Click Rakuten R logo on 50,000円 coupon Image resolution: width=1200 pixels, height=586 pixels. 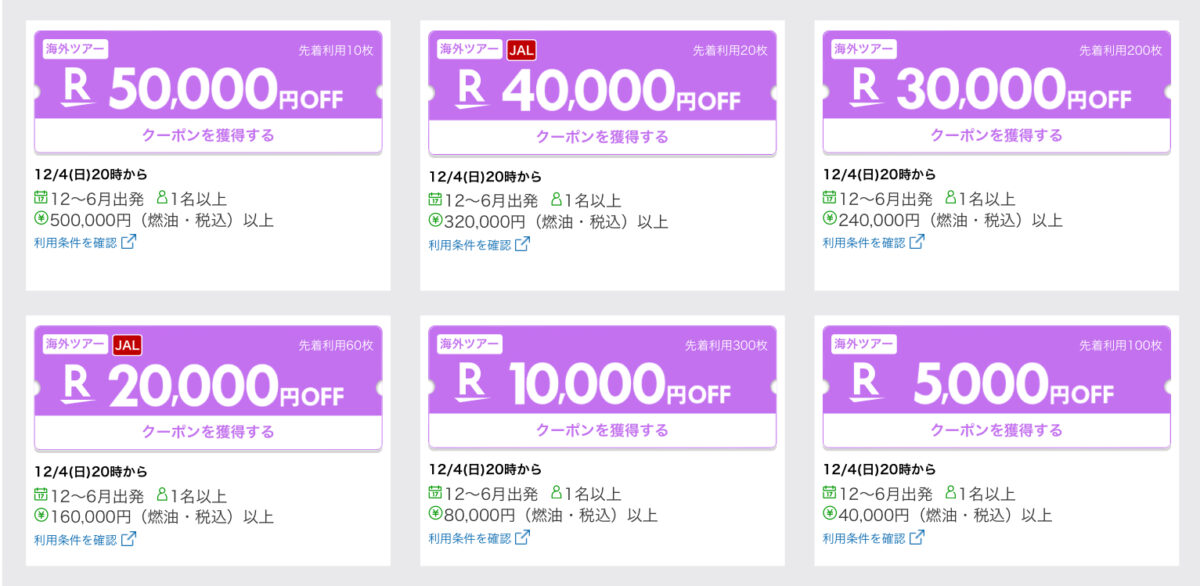(x=77, y=88)
